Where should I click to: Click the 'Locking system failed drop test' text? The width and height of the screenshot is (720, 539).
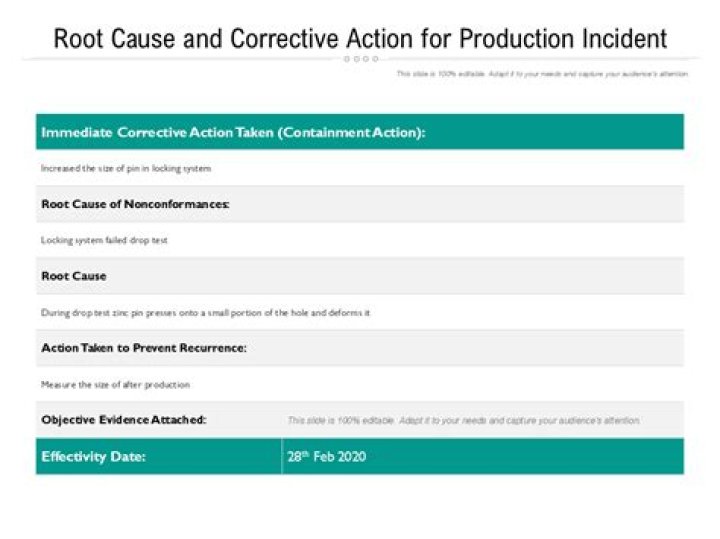104,240
